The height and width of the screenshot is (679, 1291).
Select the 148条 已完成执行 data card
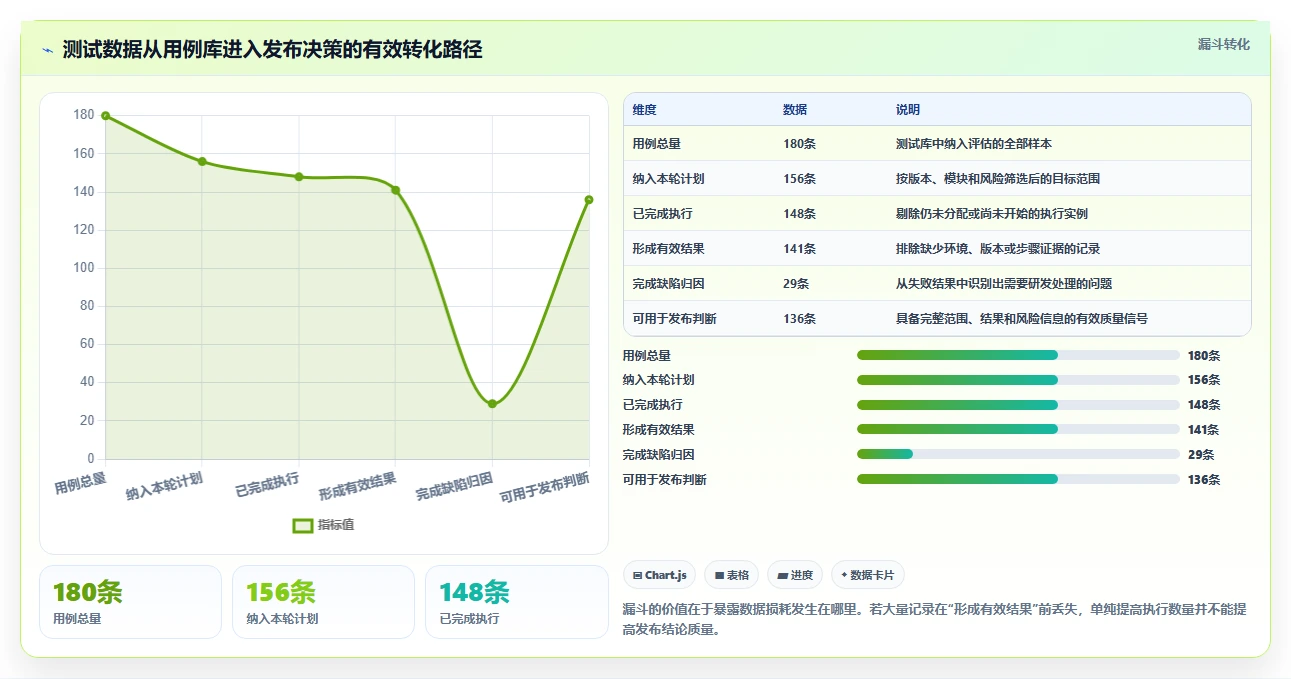tap(516, 601)
